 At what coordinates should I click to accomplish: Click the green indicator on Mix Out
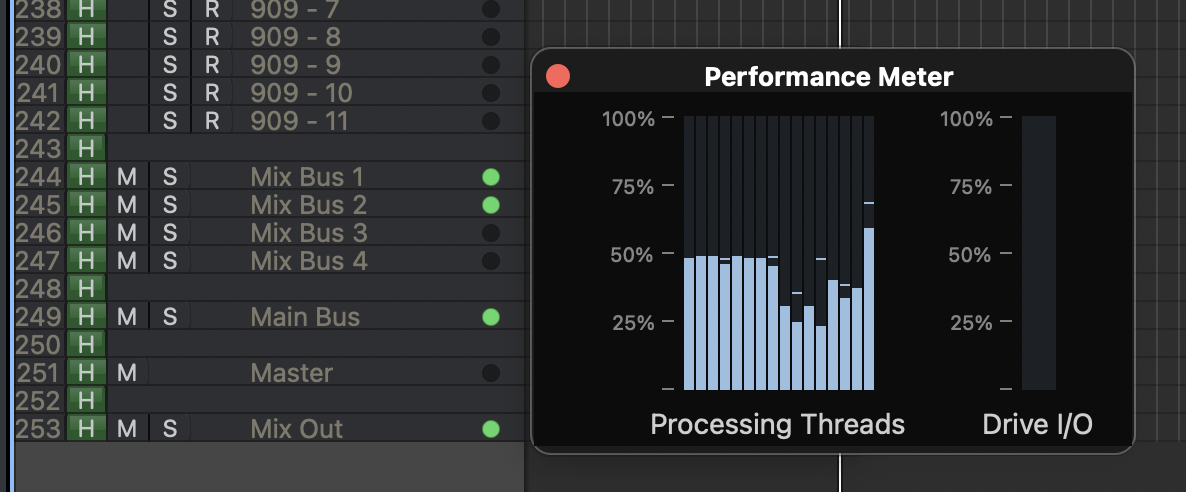[490, 429]
